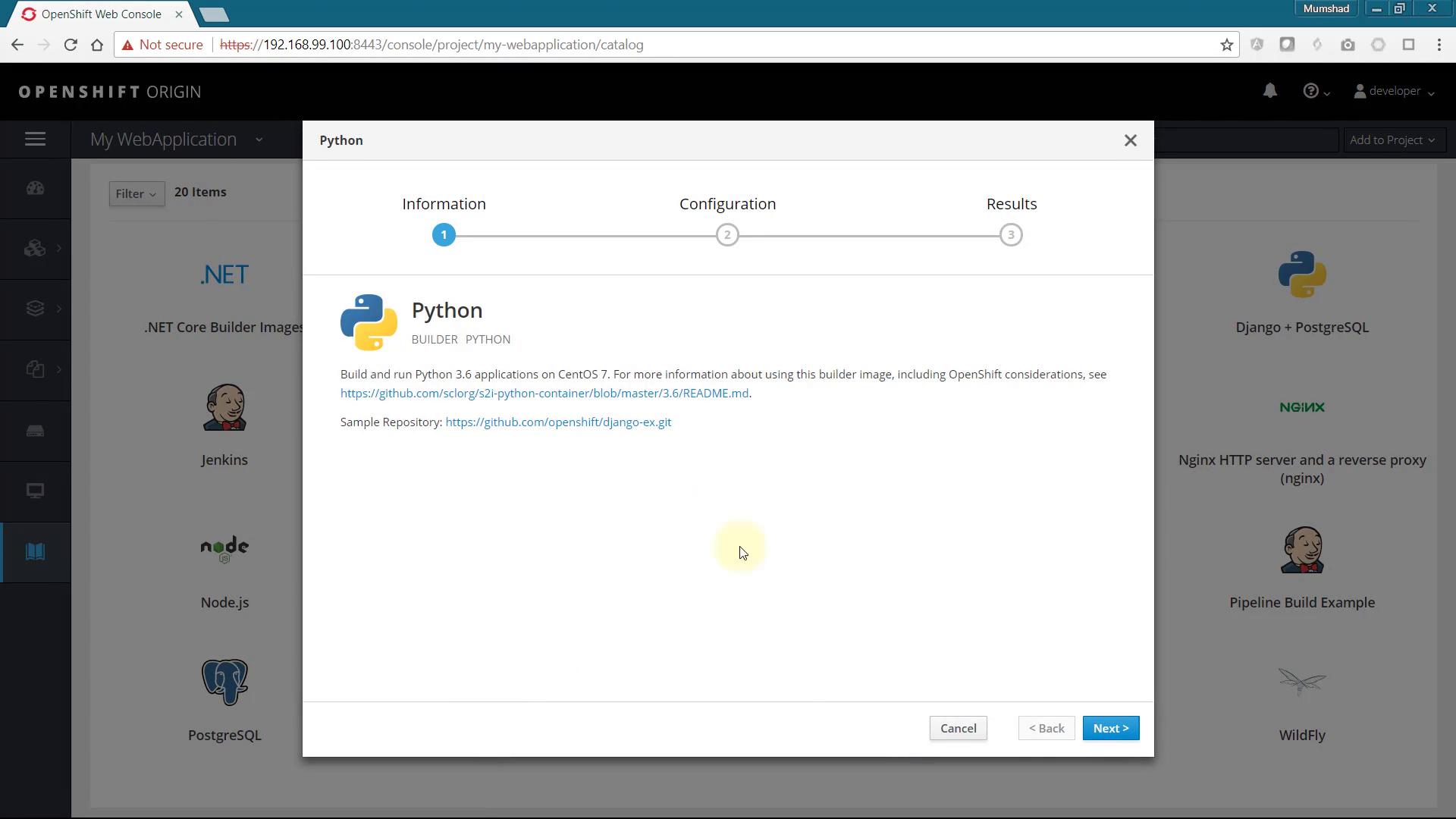Select the Jenkins catalog icon
This screenshot has height=819, width=1456.
[x=224, y=407]
